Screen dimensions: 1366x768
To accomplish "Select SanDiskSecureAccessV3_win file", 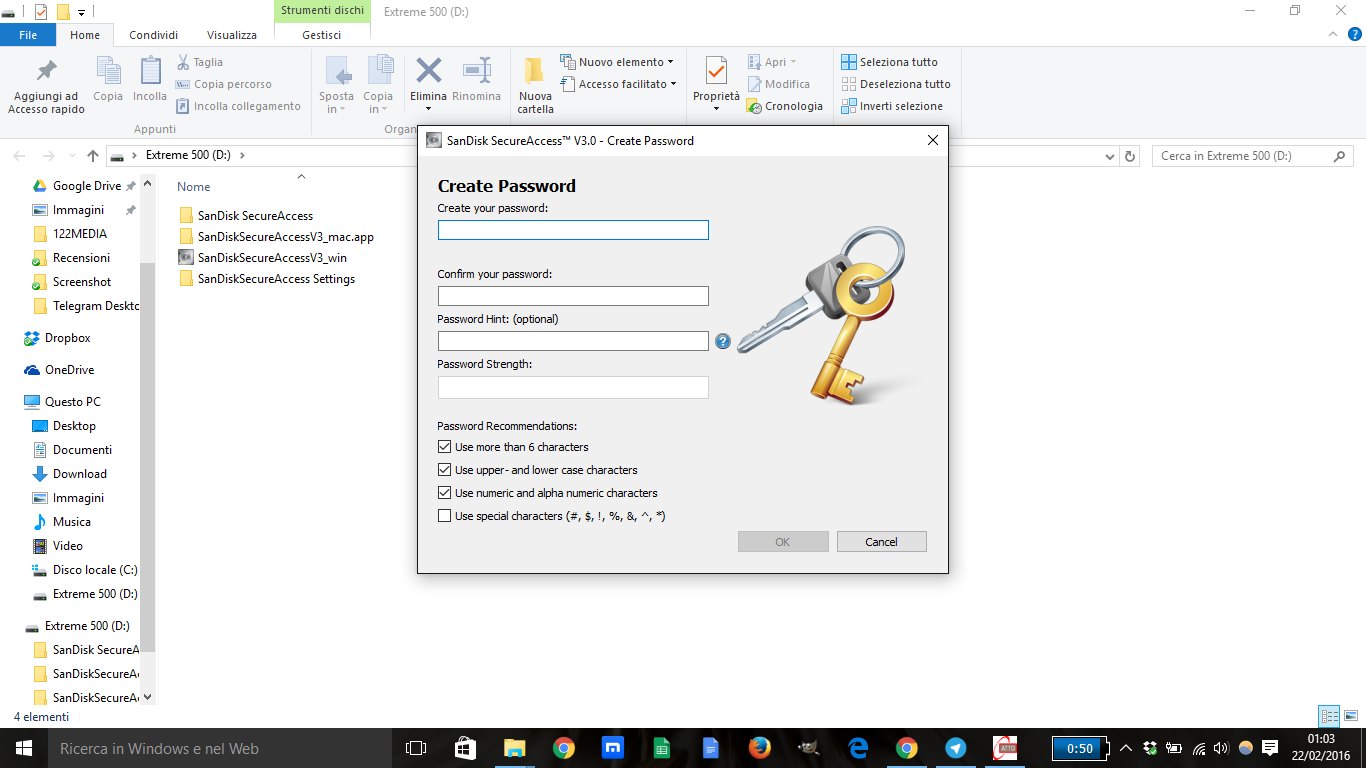I will point(263,257).
